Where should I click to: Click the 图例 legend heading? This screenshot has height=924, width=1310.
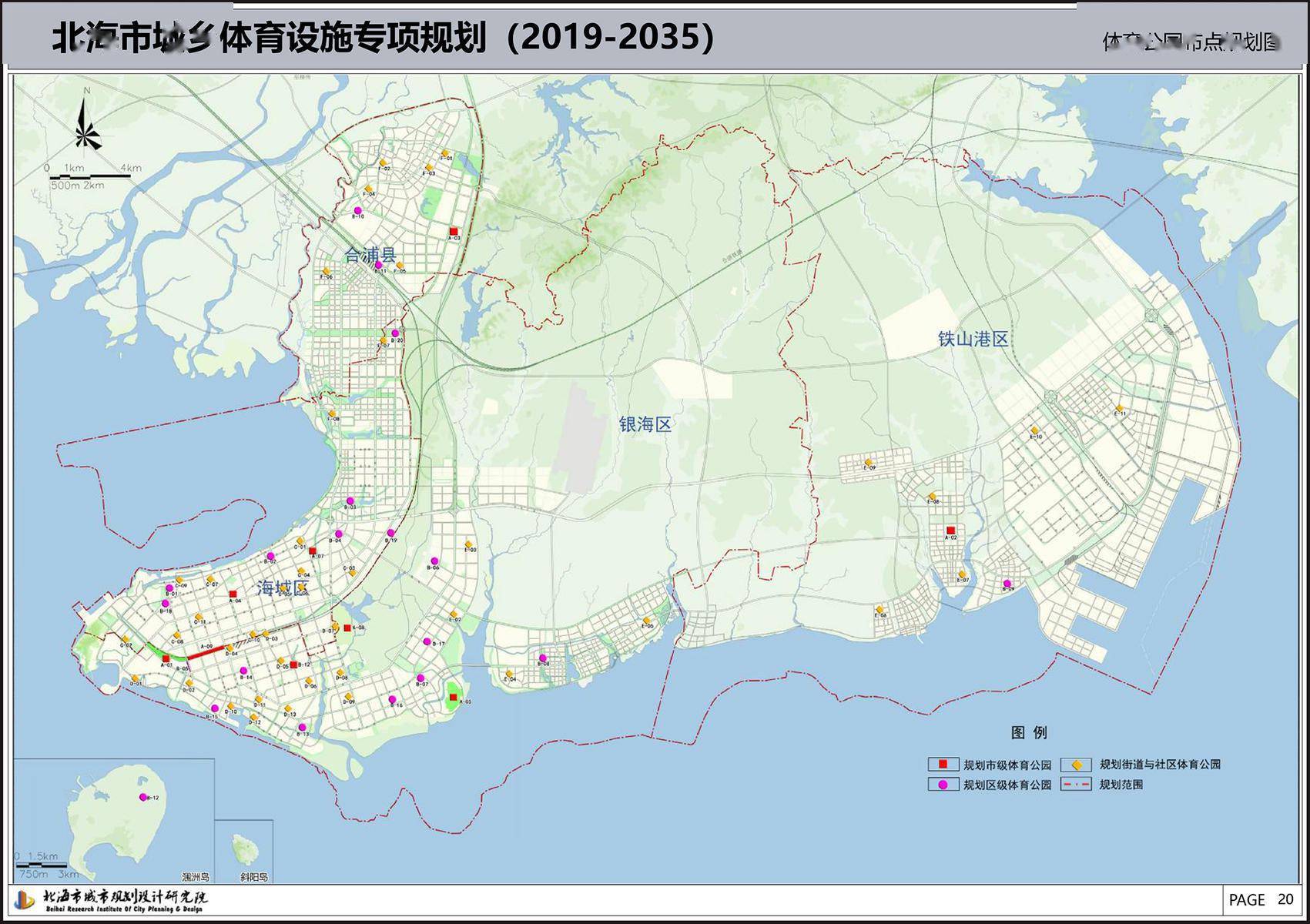[1029, 732]
